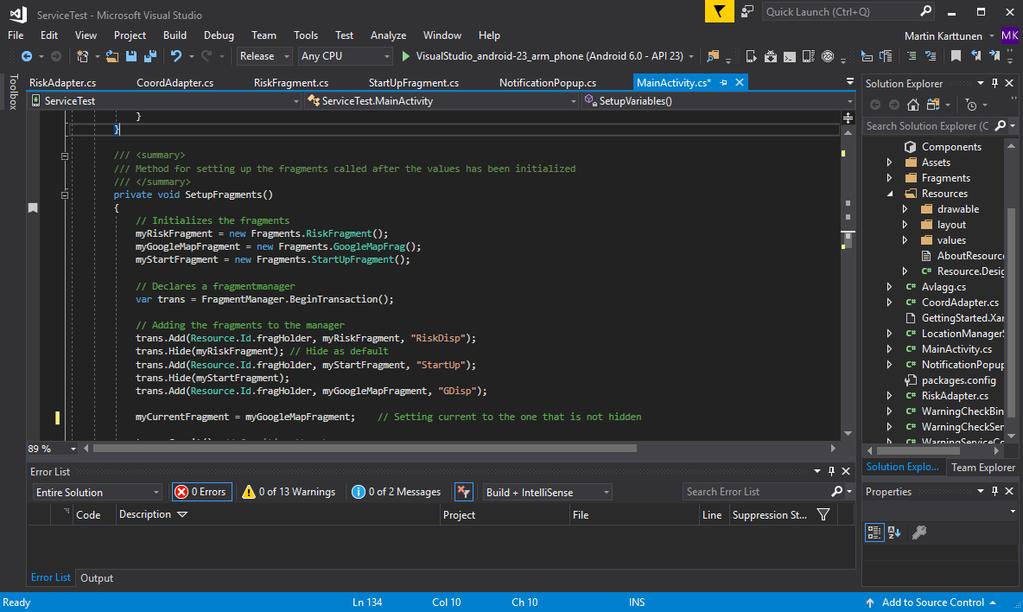Toggle the Error List column filter funnel

coord(823,515)
